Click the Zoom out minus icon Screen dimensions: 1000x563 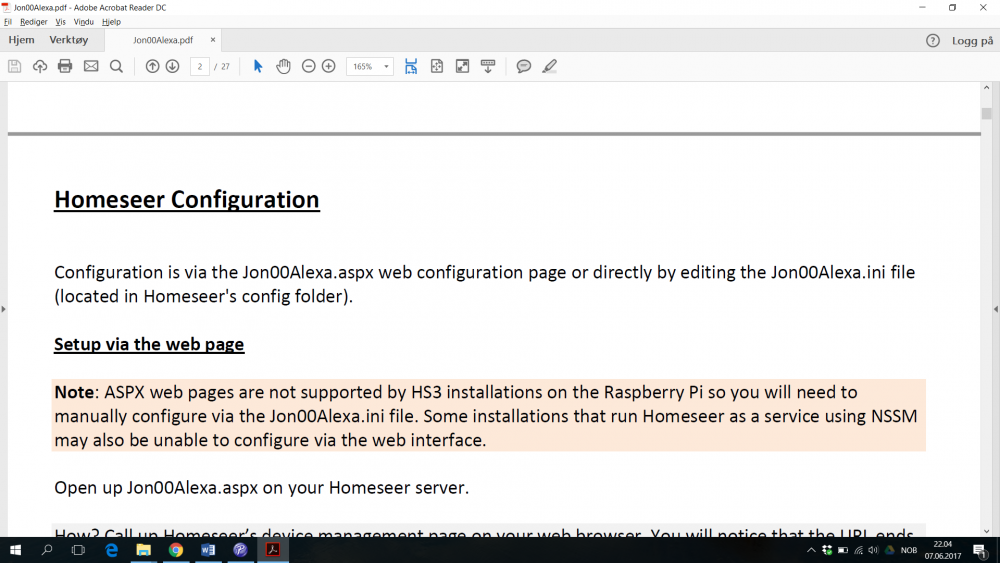[308, 66]
